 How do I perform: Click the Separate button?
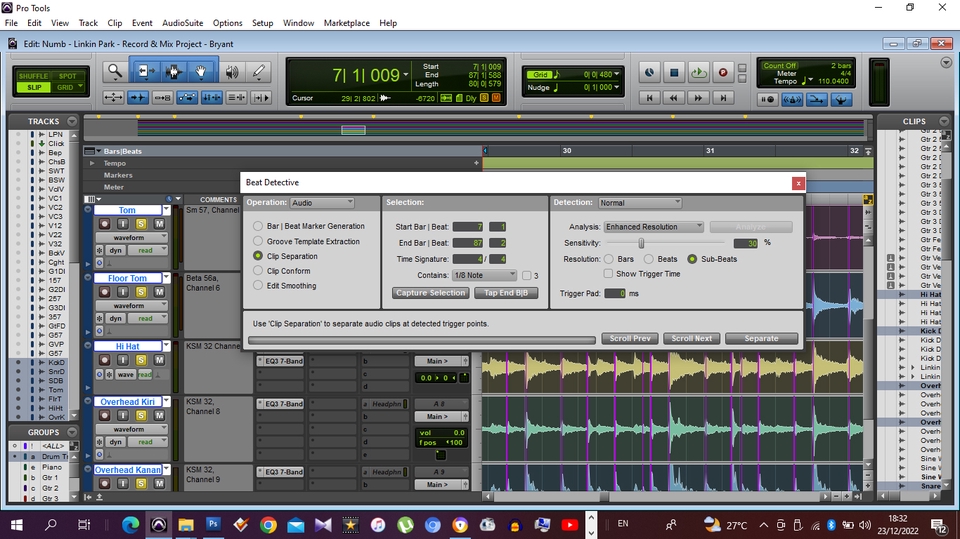[x=762, y=338]
